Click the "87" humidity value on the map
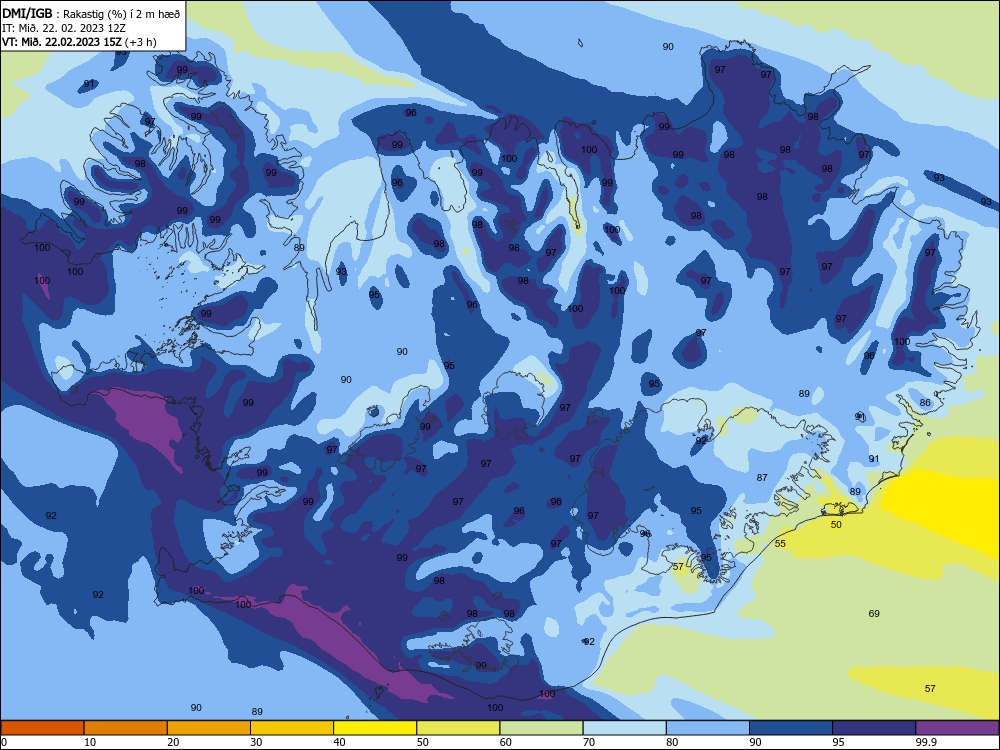This screenshot has height=750, width=1000. 762,477
